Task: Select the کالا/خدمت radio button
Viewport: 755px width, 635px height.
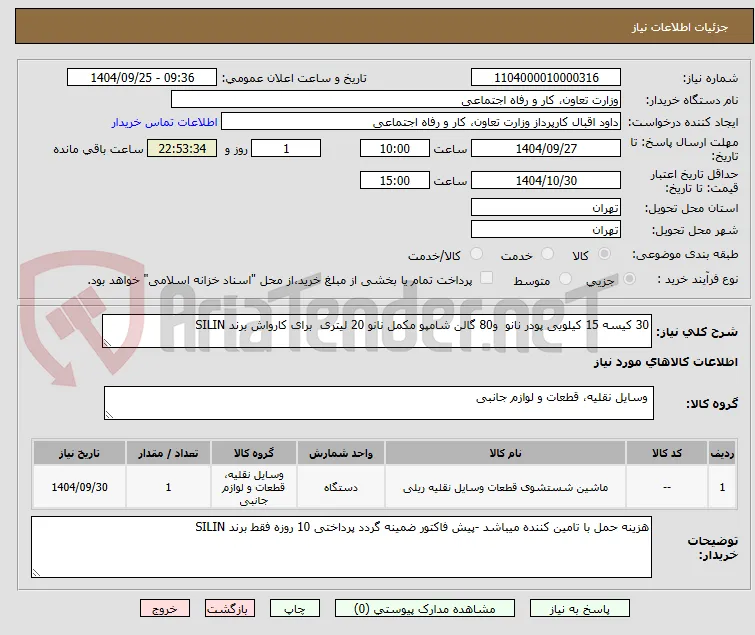Action: (x=476, y=254)
